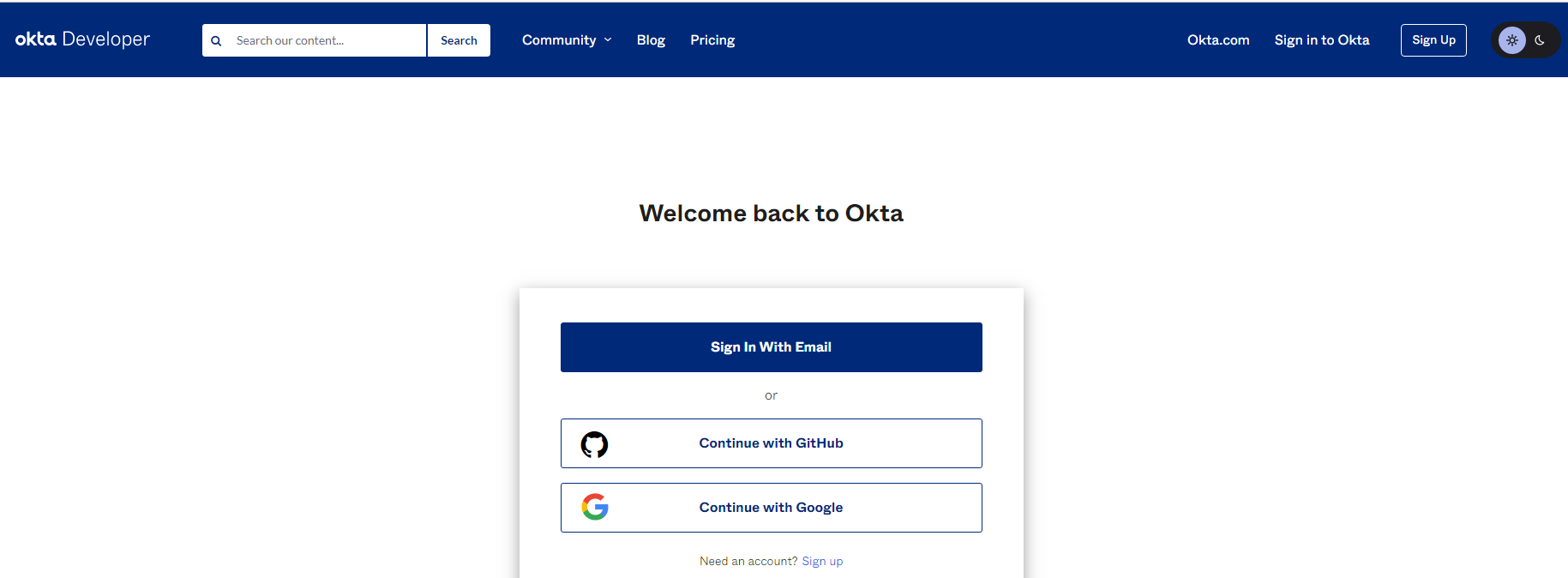
Task: Expand the Community dropdown chevron
Action: click(x=608, y=39)
